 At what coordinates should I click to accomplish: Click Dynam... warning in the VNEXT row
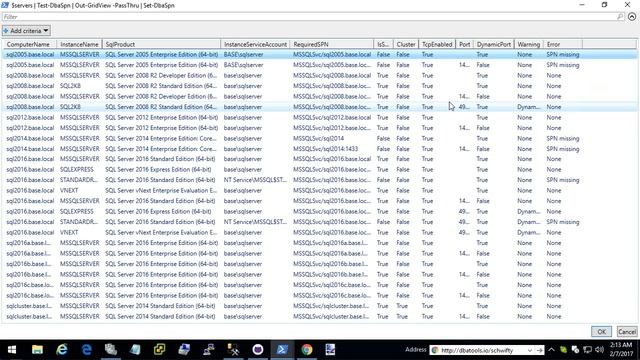(529, 232)
